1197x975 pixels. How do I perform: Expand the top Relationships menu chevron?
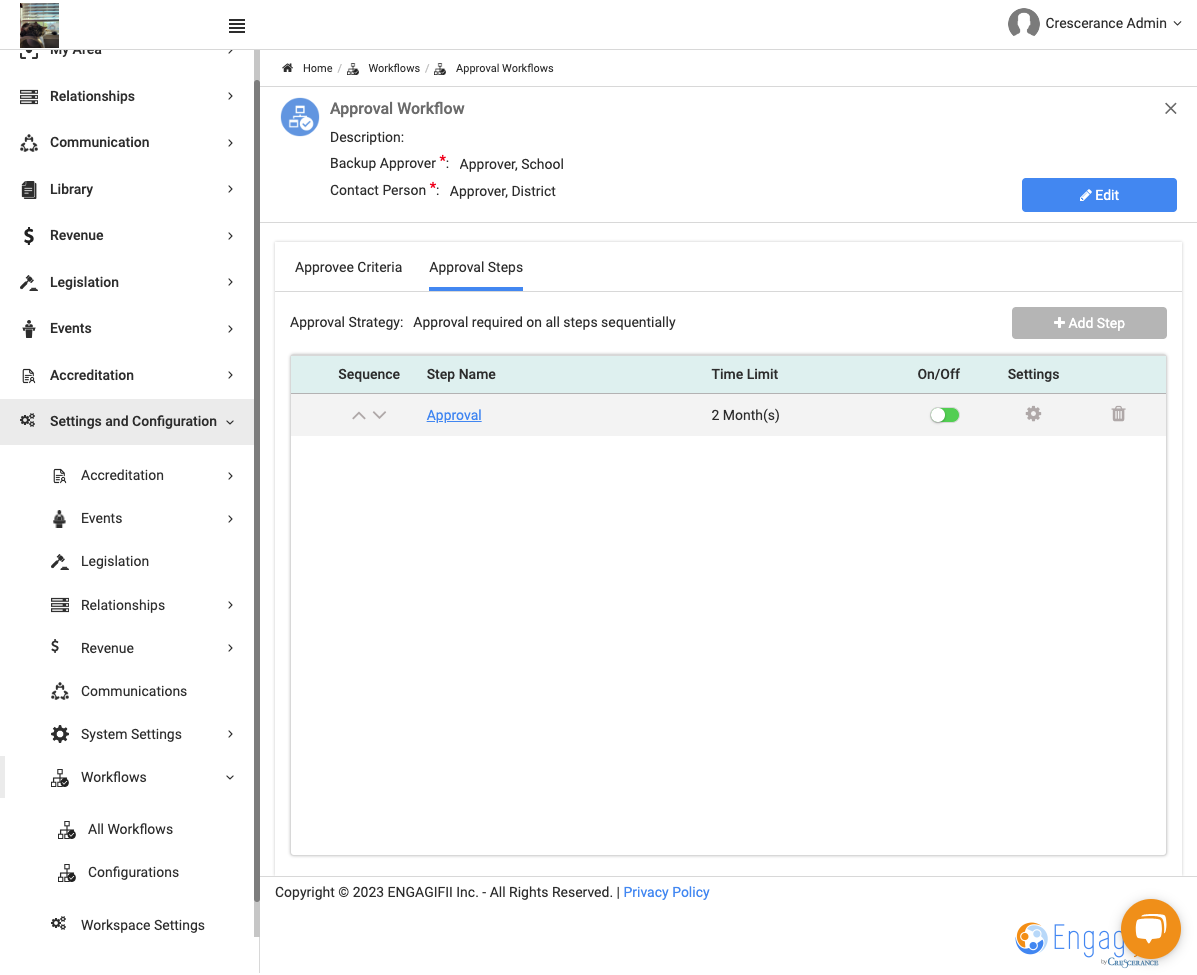click(x=230, y=96)
